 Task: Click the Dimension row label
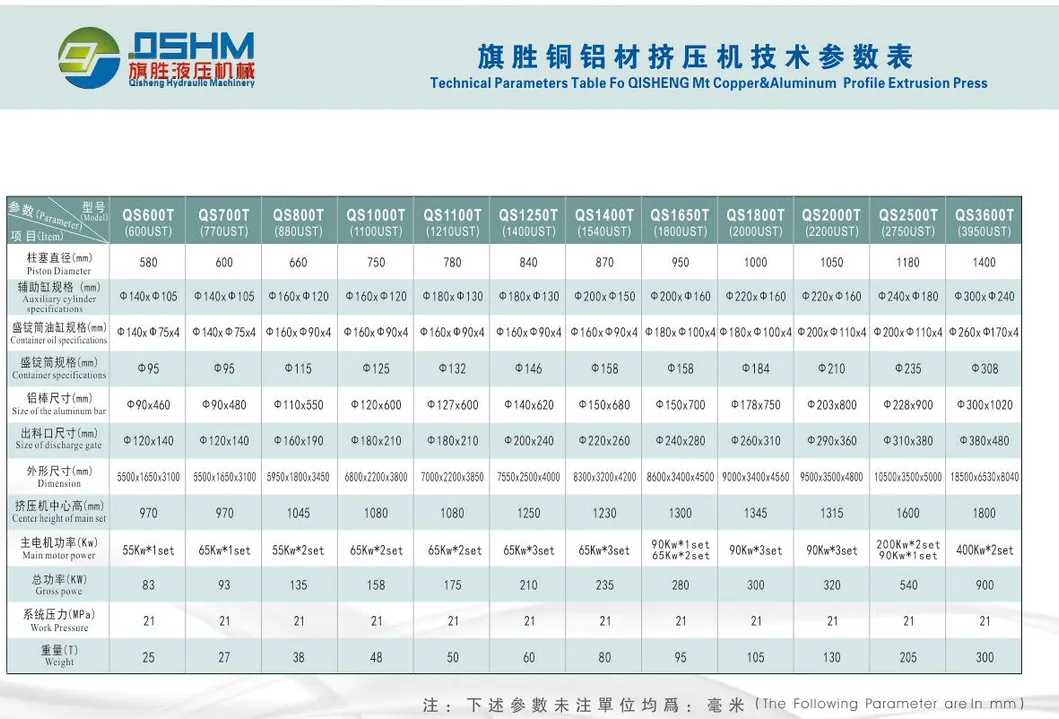pos(57,476)
